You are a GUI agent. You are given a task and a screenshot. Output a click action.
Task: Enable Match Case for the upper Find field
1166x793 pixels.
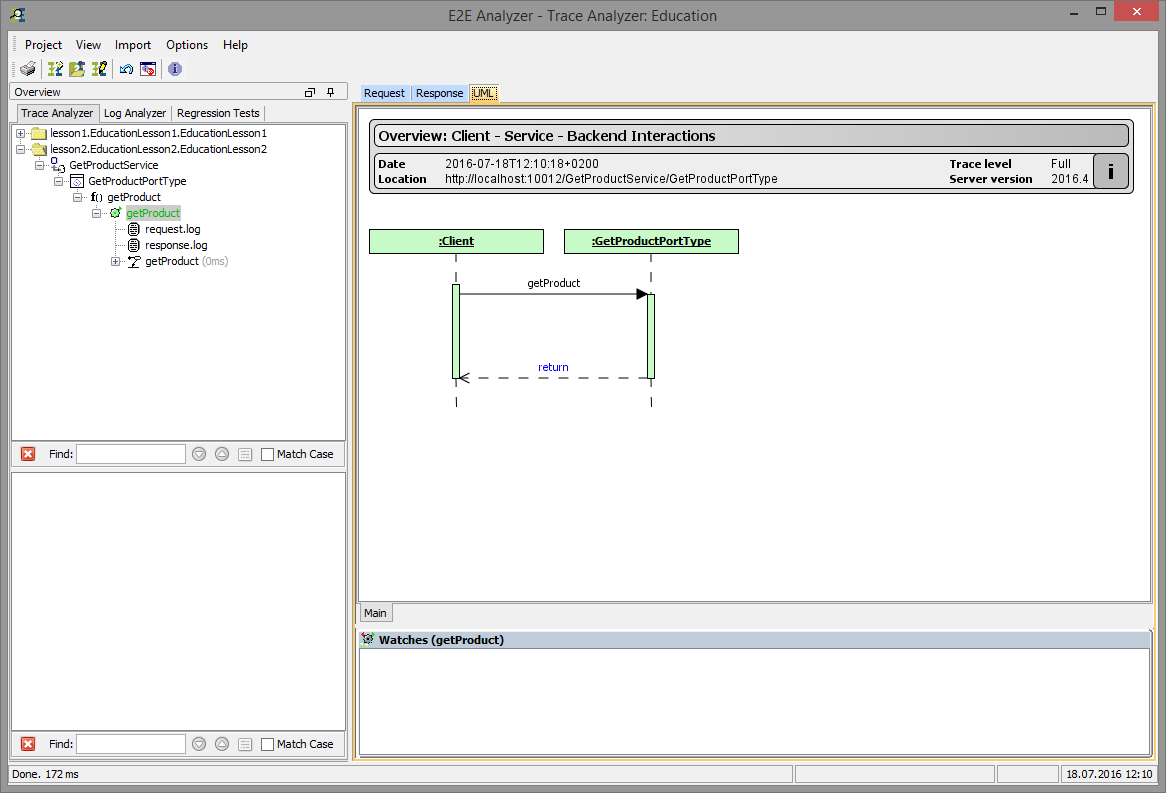[267, 453]
